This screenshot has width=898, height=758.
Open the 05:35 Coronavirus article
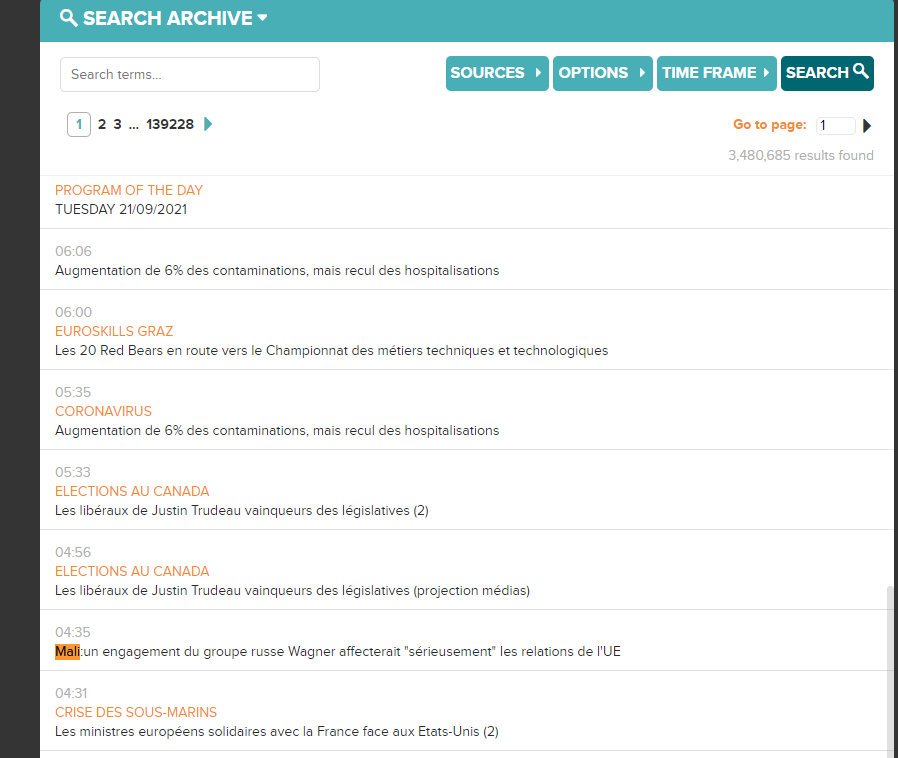pyautogui.click(x=277, y=430)
